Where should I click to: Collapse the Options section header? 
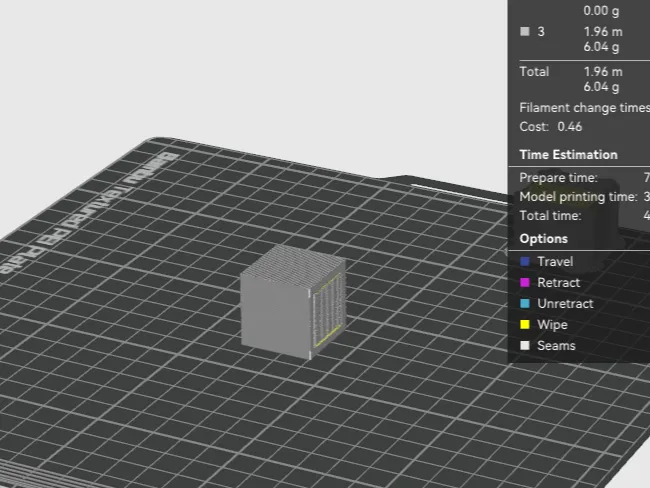(543, 239)
